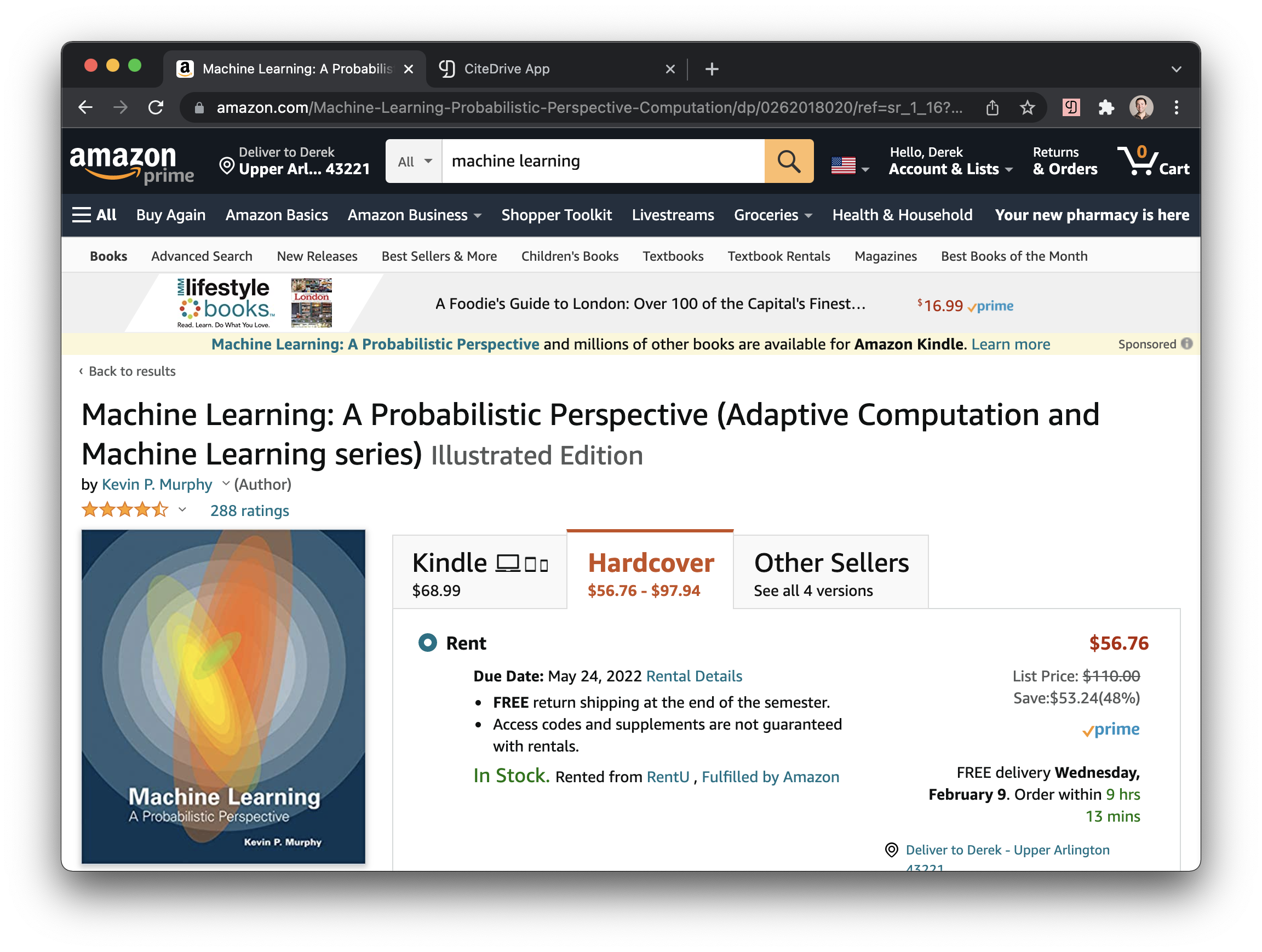
Task: Click into the machine learning search field
Action: point(603,161)
